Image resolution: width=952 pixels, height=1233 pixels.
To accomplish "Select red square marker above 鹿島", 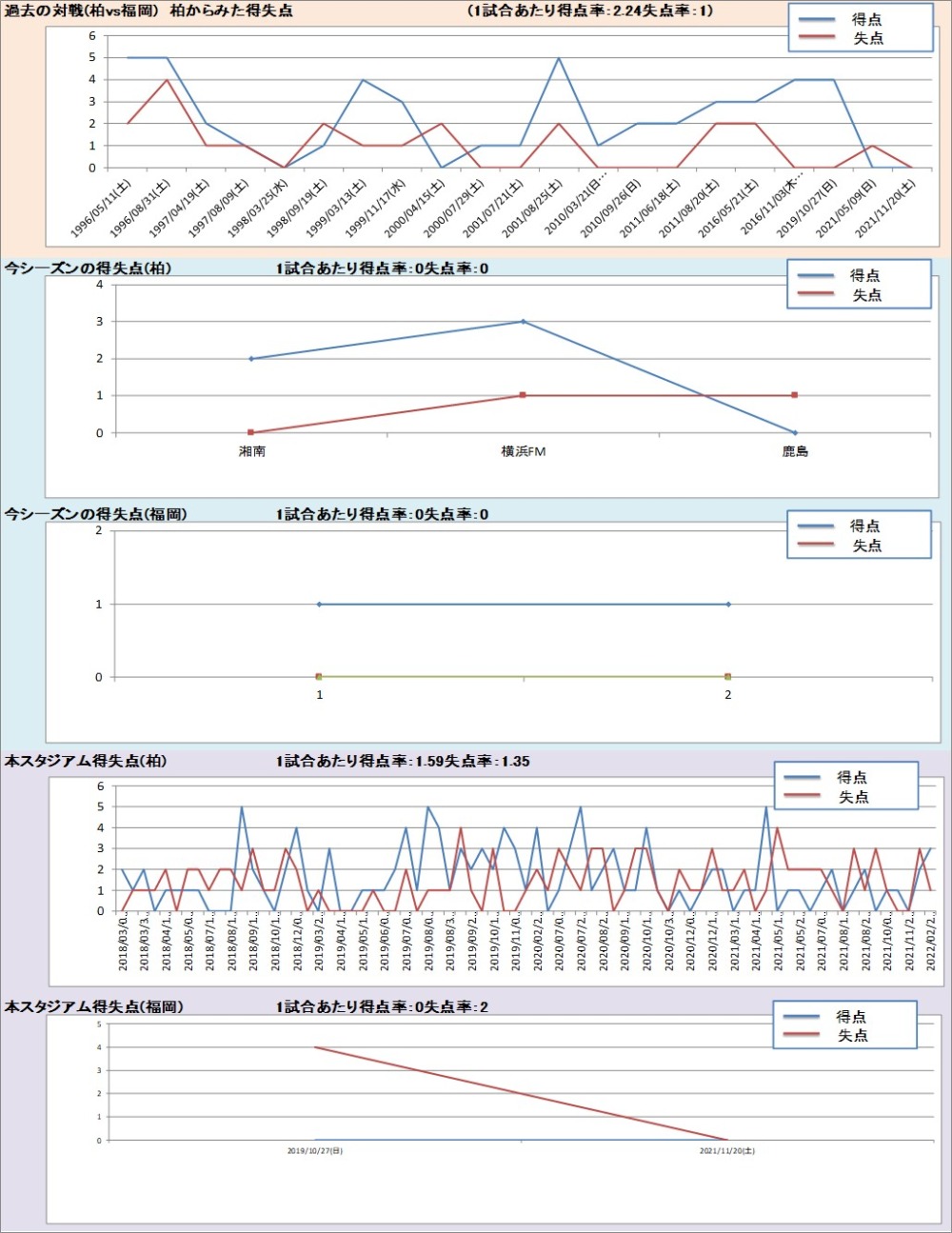I will [795, 395].
